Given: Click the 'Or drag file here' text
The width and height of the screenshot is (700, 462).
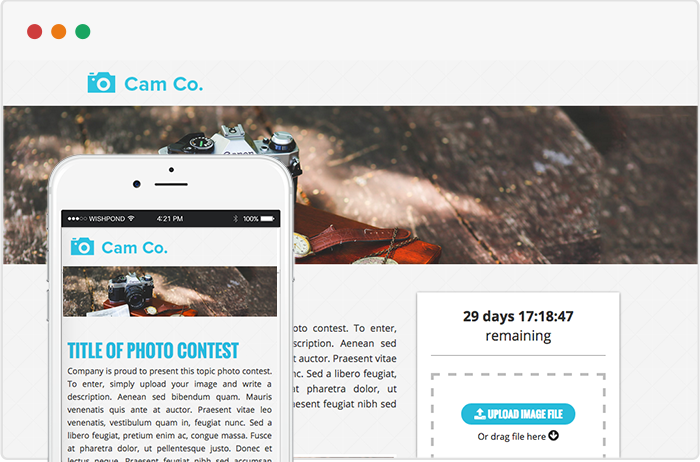Looking at the screenshot, I should click(x=512, y=437).
